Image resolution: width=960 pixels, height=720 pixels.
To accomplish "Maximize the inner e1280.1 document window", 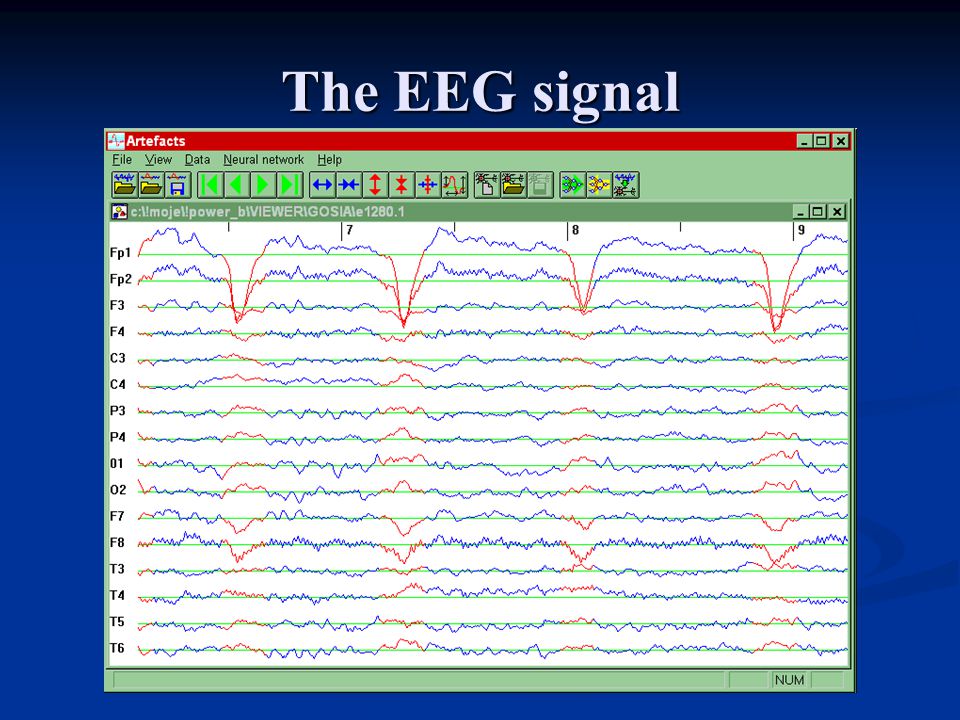I will click(818, 212).
